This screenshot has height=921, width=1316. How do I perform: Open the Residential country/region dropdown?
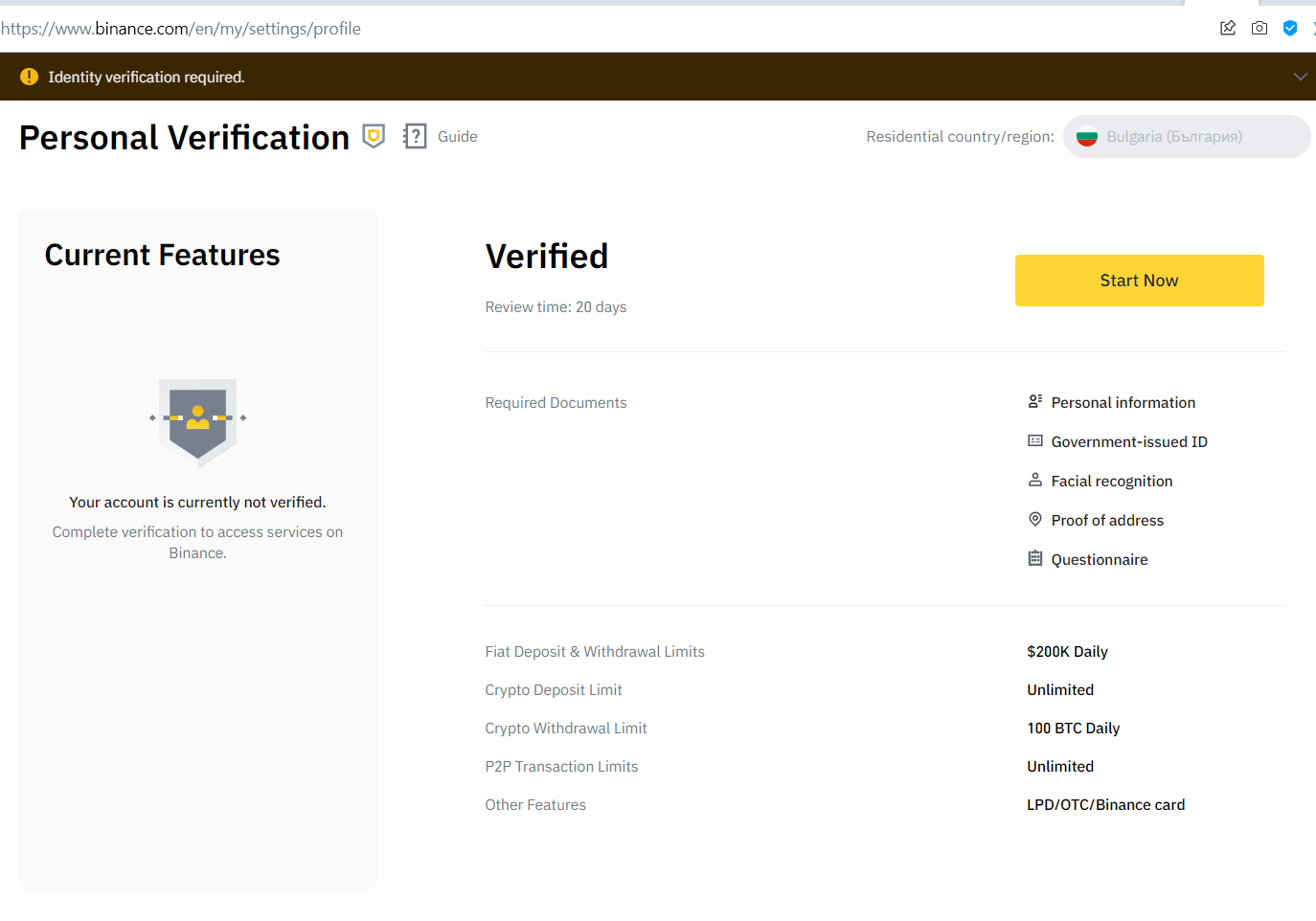click(x=1186, y=137)
